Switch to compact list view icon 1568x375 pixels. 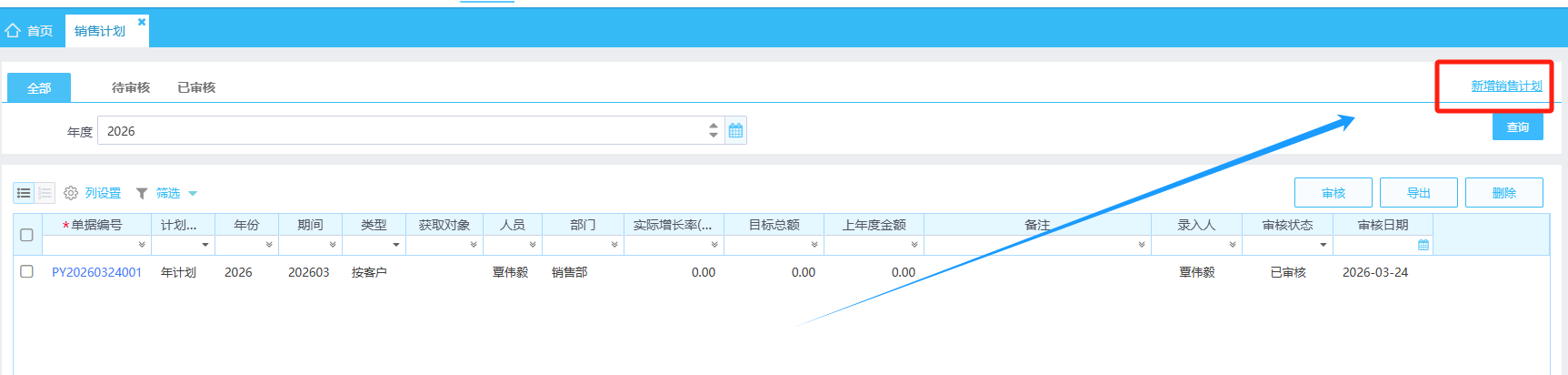(24, 193)
